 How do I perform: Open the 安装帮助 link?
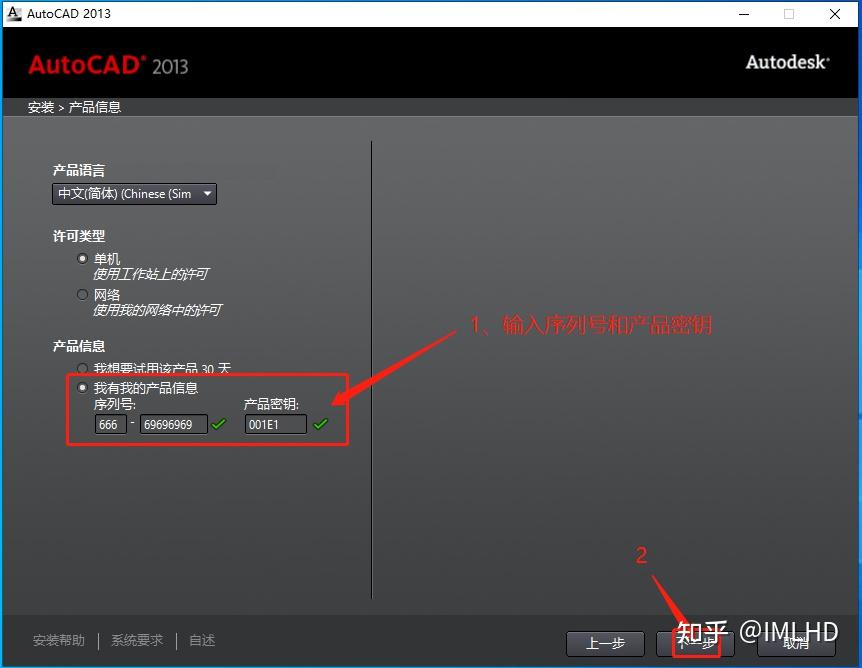pyautogui.click(x=58, y=640)
